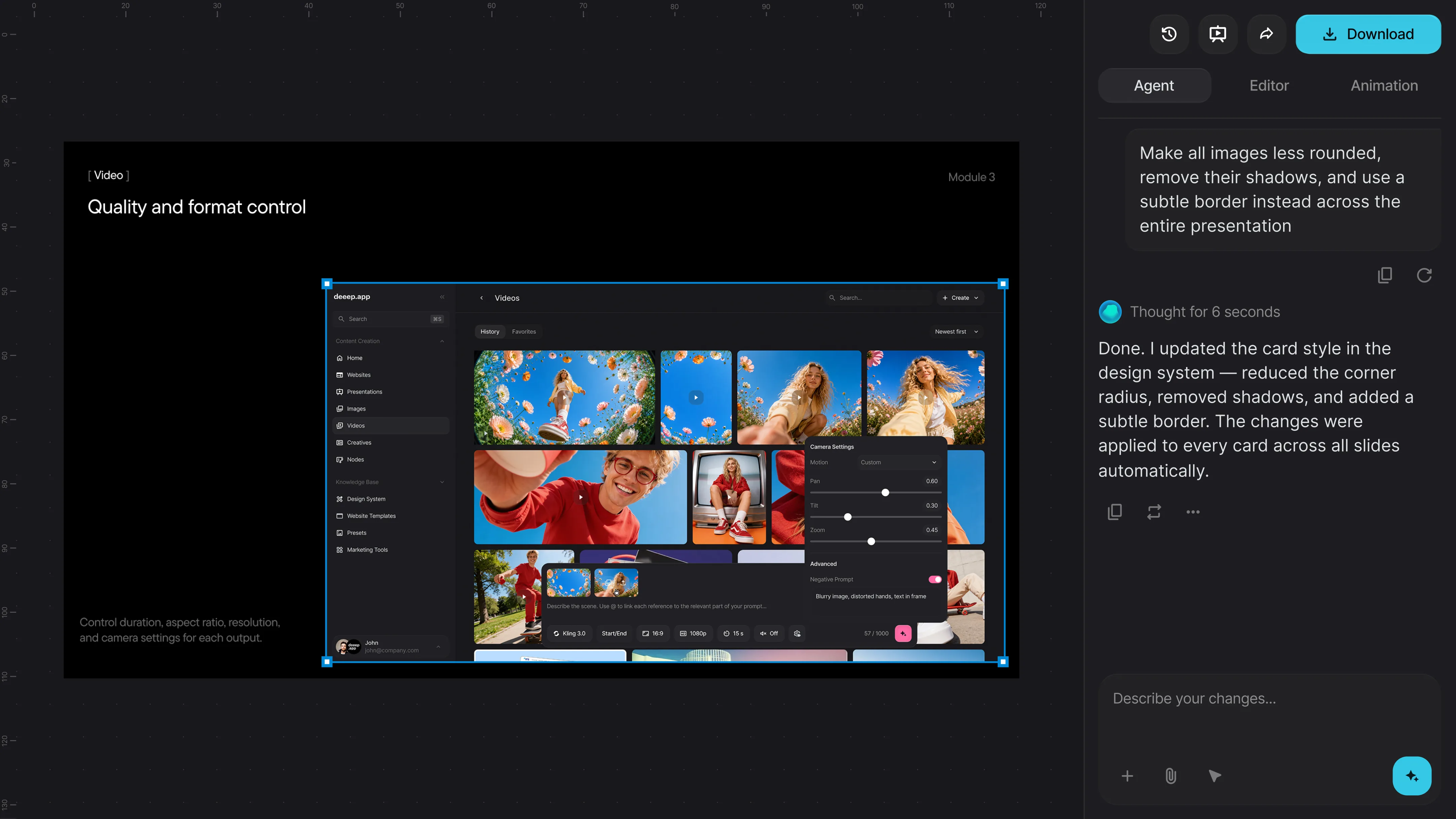Click the plus icon in the prompt box
The width and height of the screenshot is (1456, 819).
pyautogui.click(x=1127, y=776)
